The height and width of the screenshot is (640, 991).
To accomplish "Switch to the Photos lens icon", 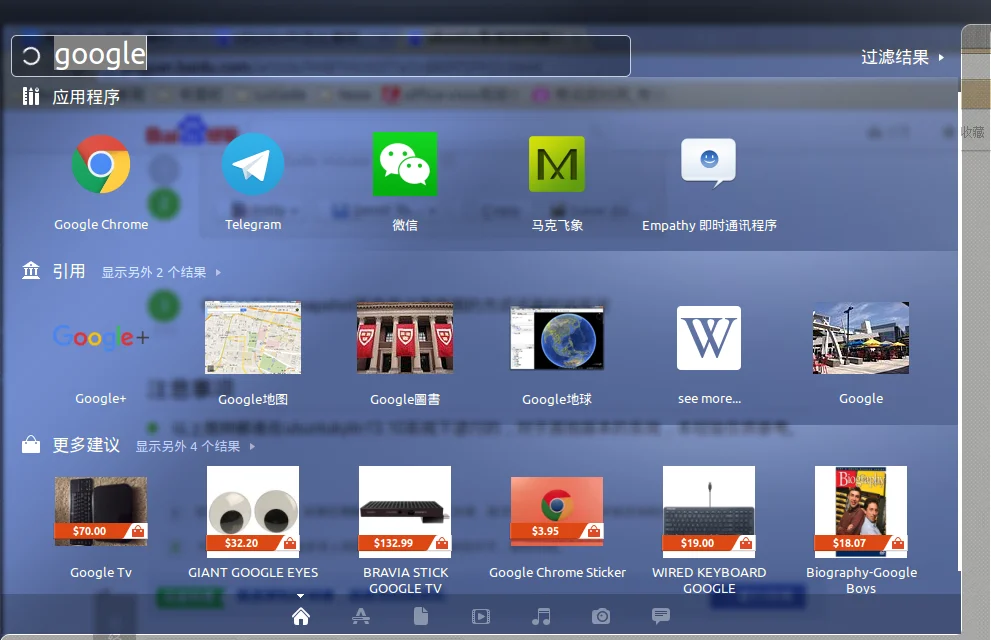I will [x=601, y=616].
